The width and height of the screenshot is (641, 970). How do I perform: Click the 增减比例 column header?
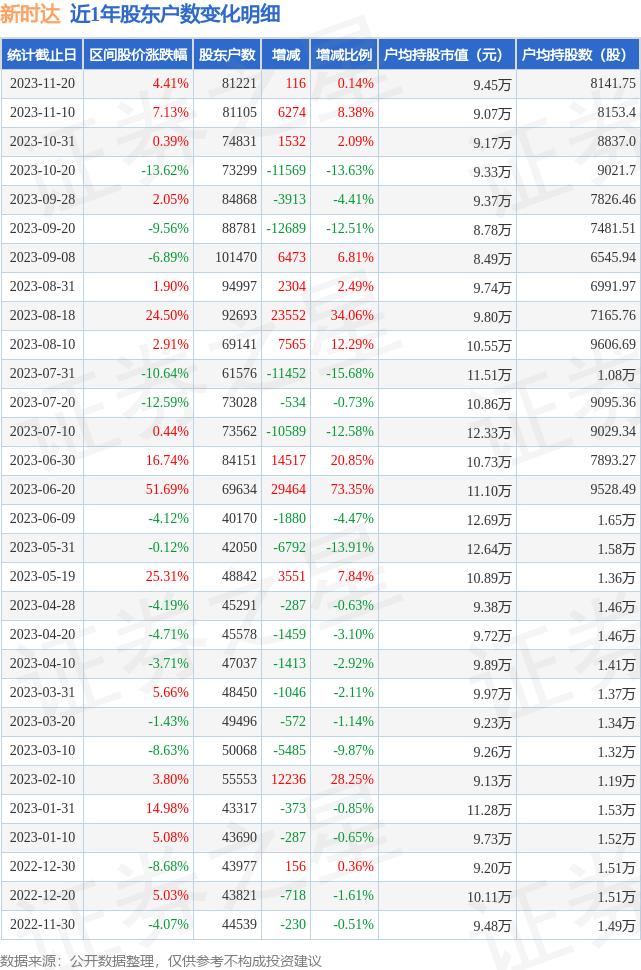[344, 54]
